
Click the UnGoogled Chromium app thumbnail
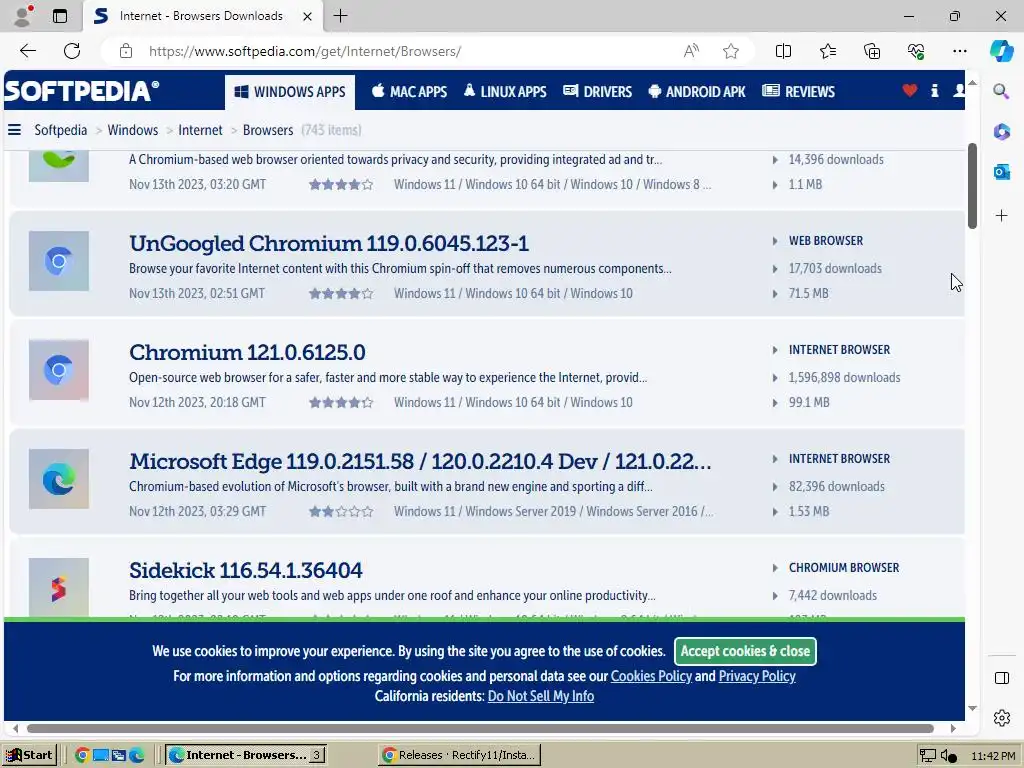(59, 261)
